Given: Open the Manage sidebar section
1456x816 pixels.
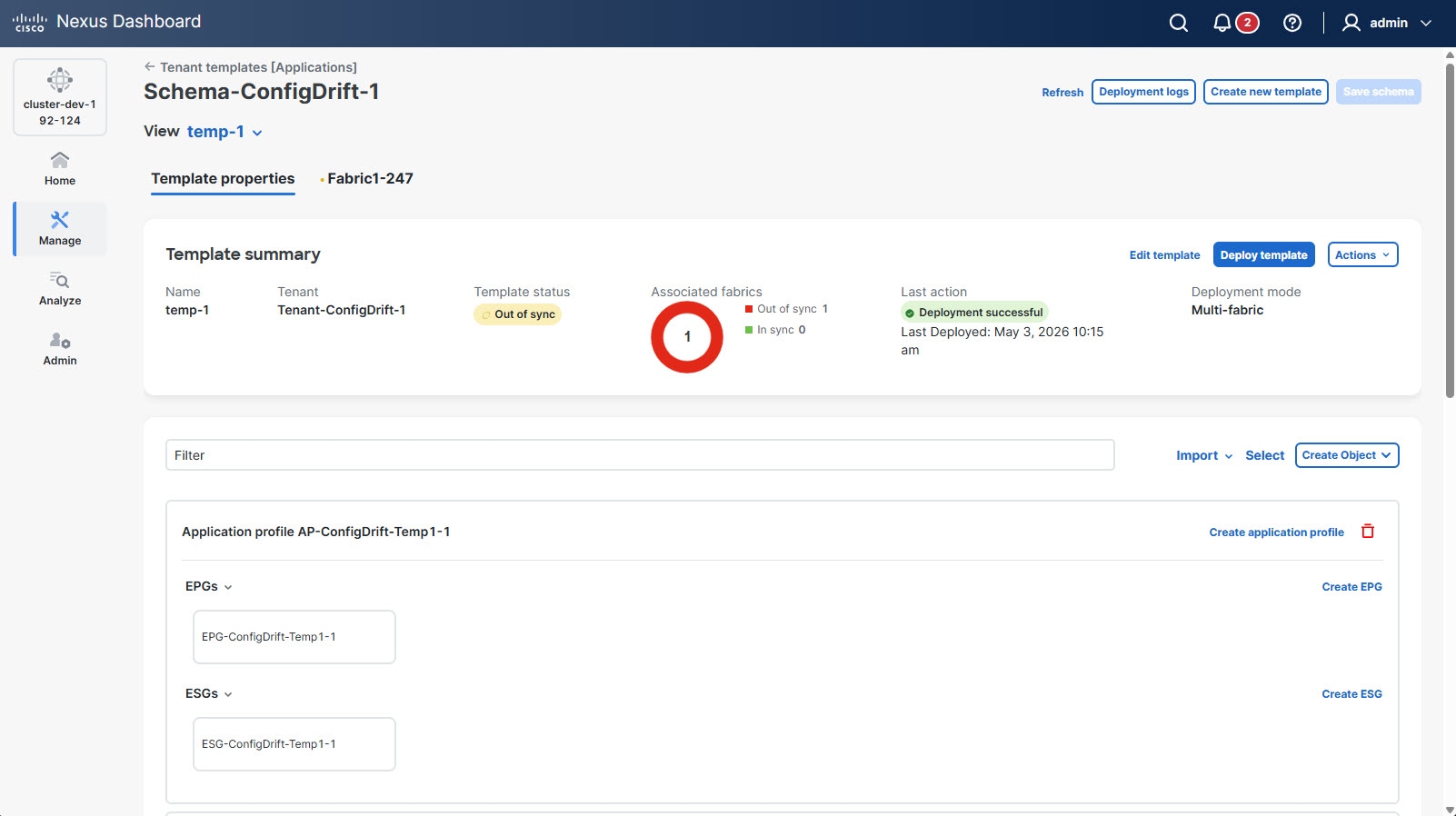Looking at the screenshot, I should click(x=60, y=229).
